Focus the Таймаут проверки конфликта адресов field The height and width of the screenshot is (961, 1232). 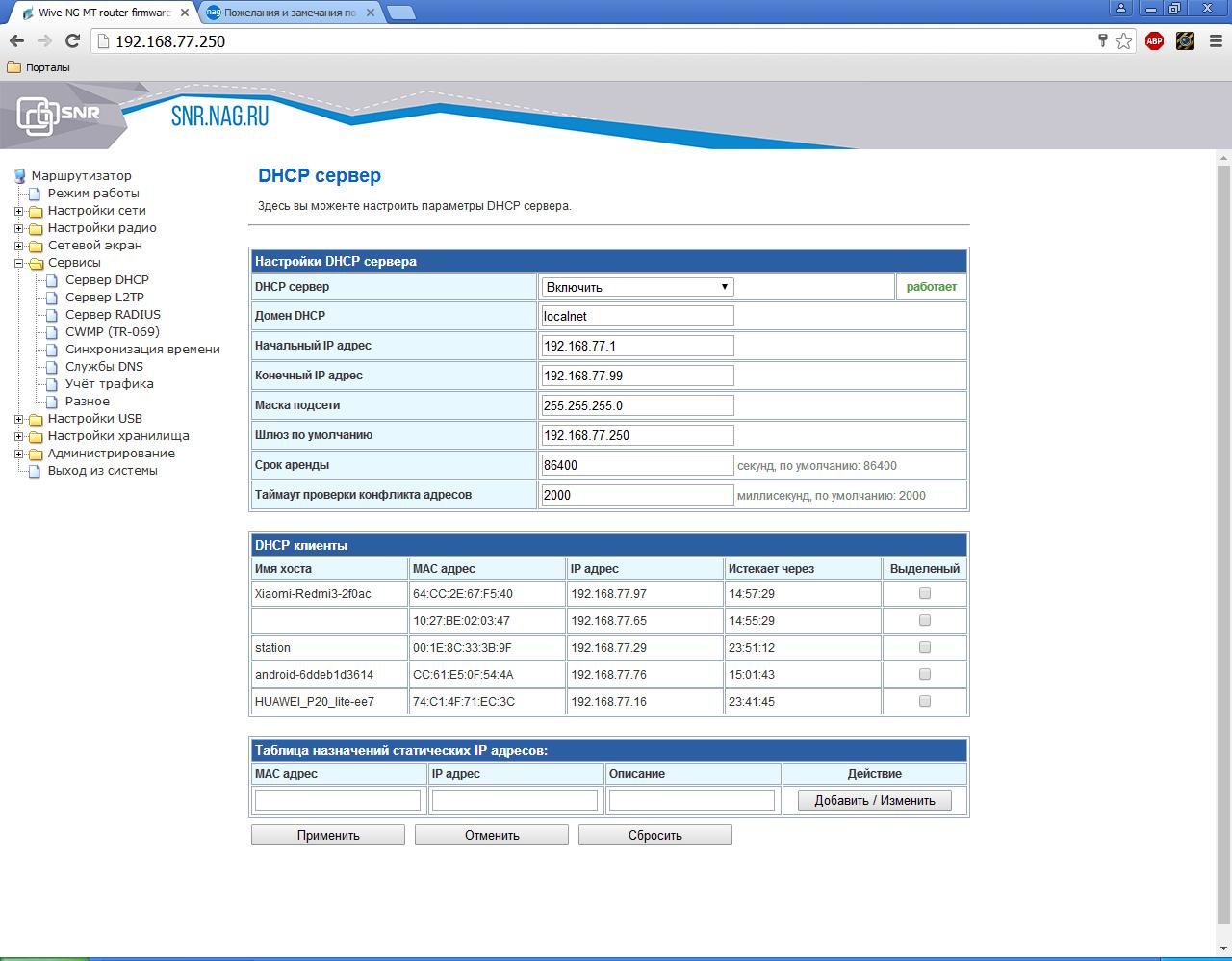tap(637, 495)
